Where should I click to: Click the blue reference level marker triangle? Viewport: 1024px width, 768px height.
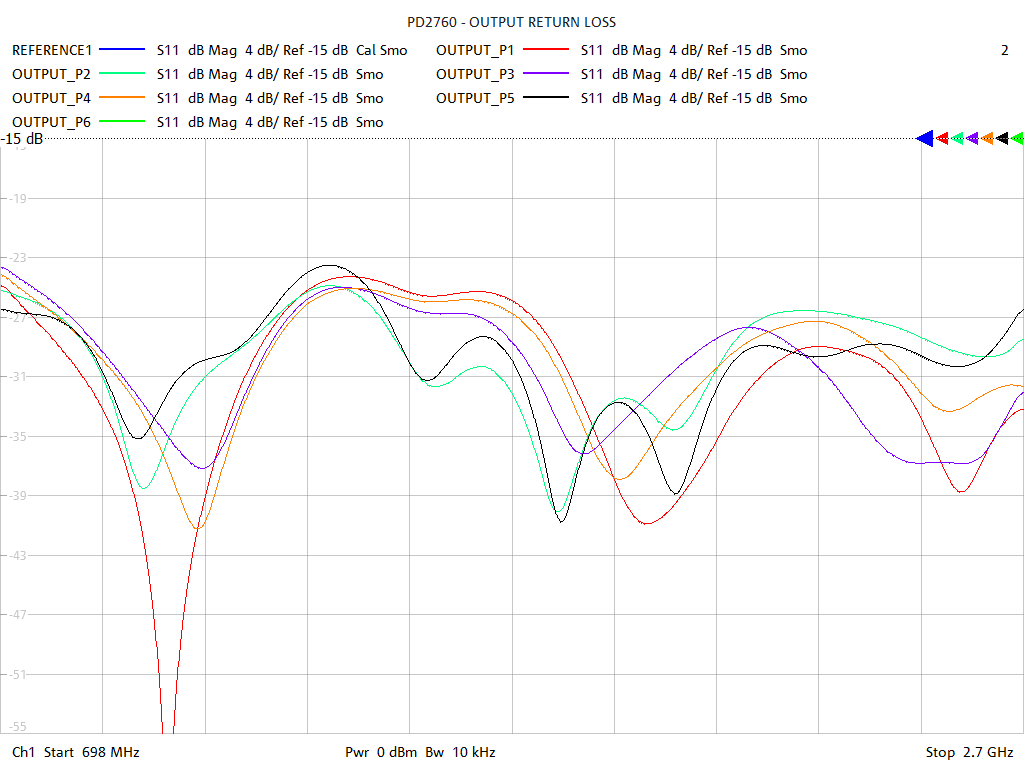925,139
